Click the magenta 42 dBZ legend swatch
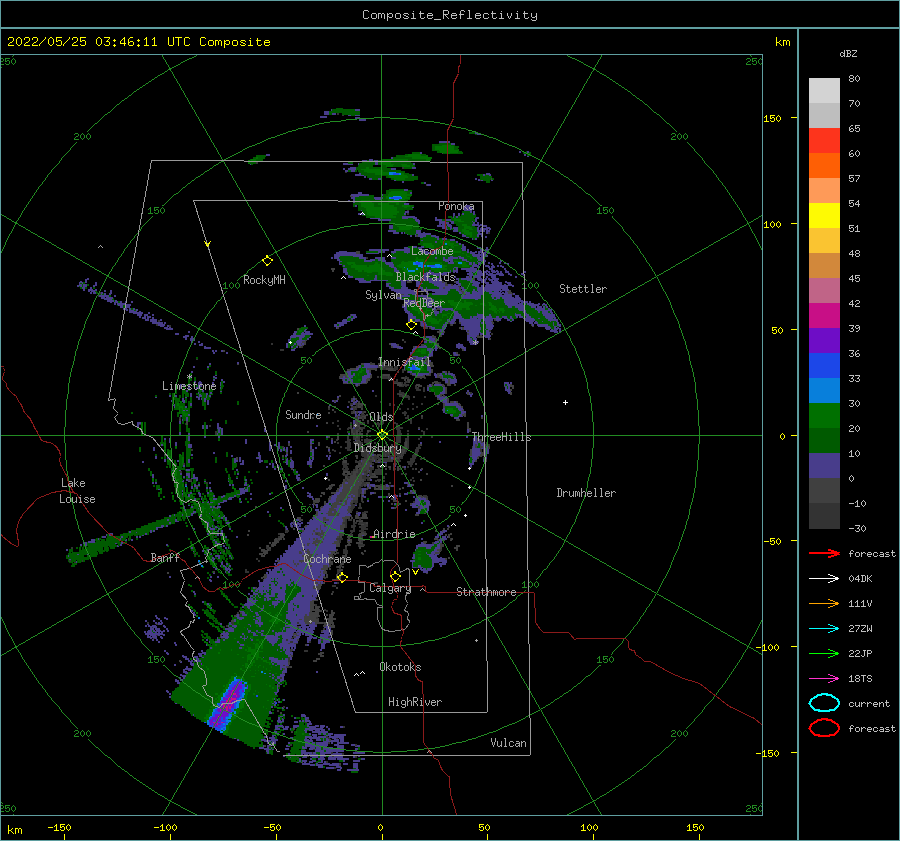 [x=824, y=315]
